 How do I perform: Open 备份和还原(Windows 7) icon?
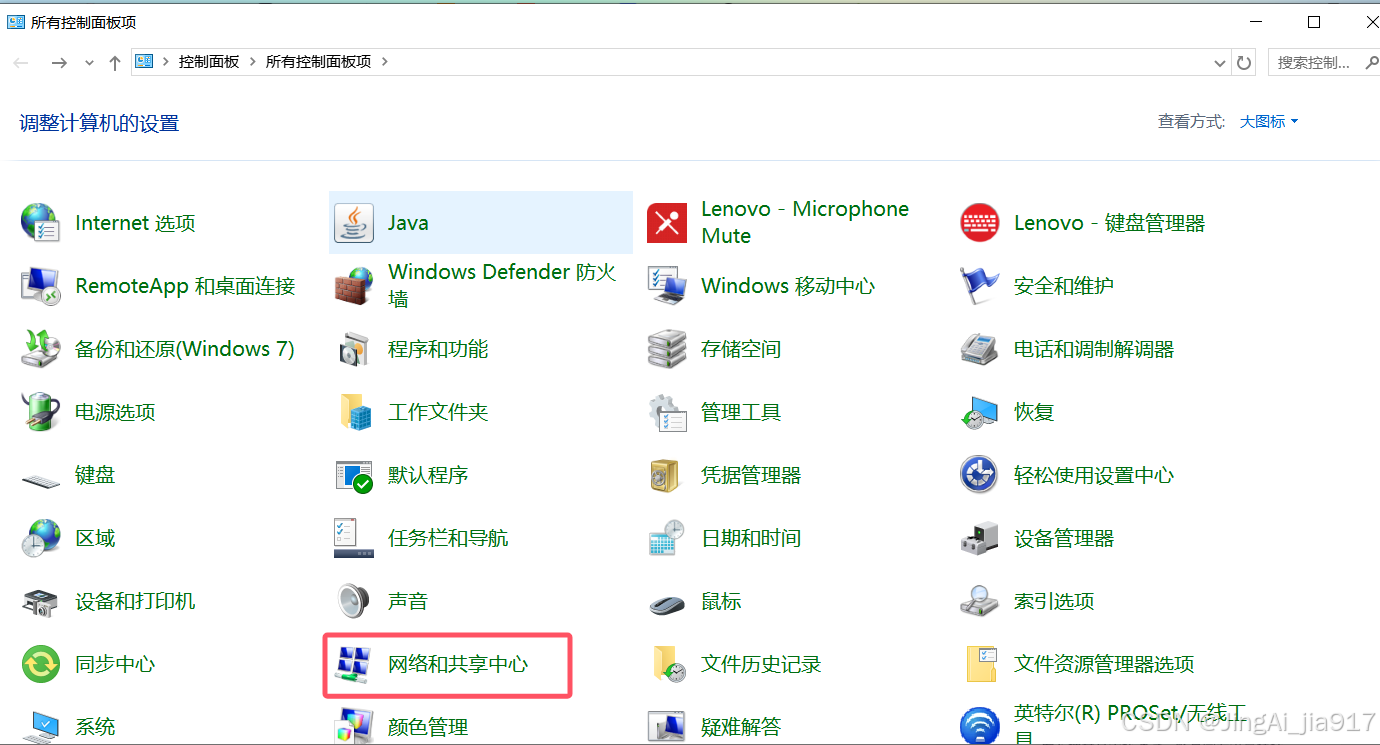coord(41,349)
